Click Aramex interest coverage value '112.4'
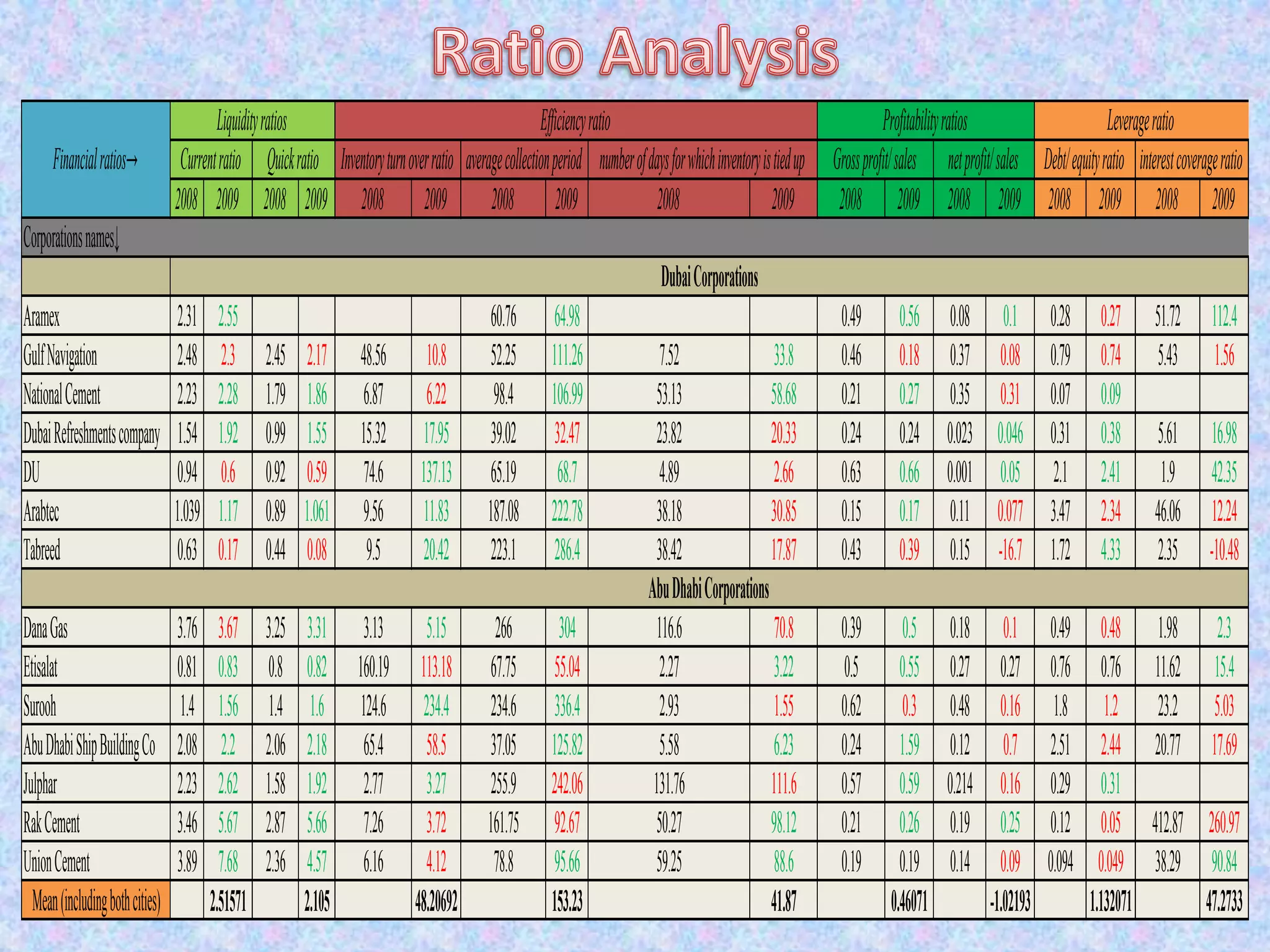The height and width of the screenshot is (952, 1270). click(x=1224, y=316)
